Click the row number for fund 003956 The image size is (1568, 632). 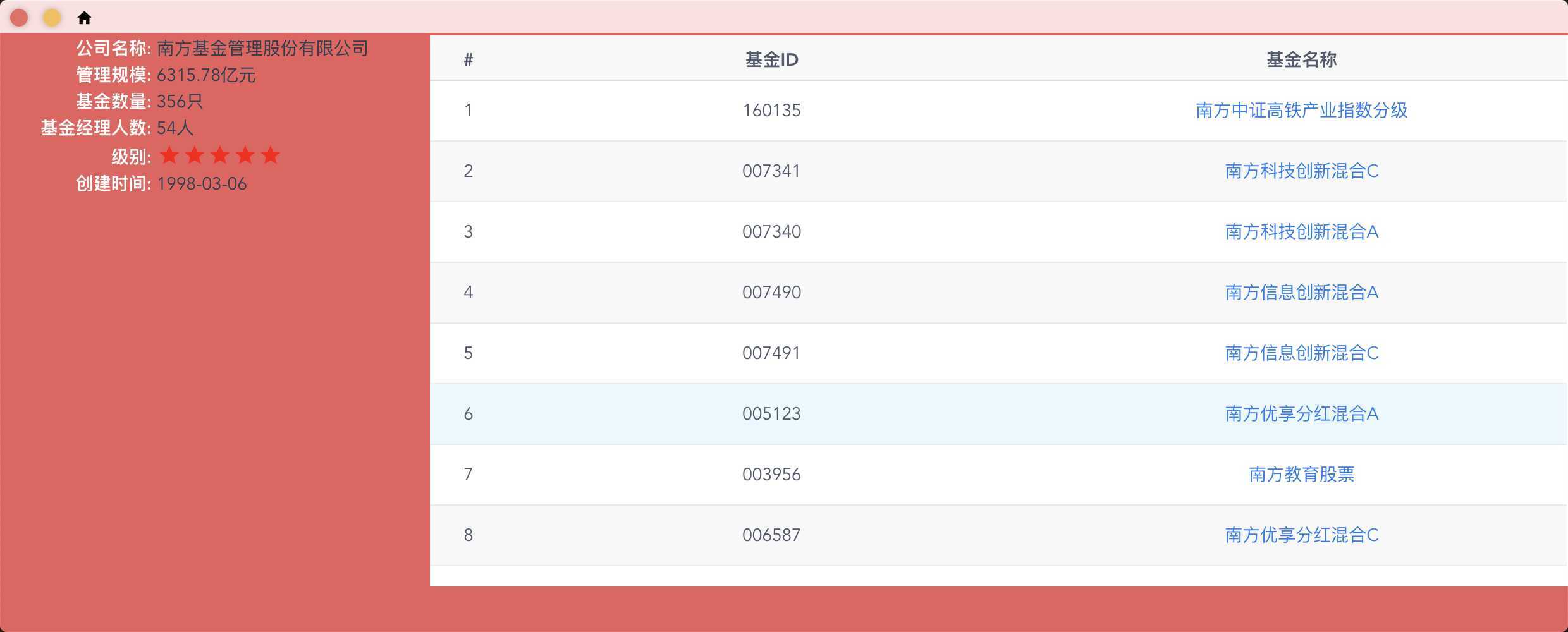(x=469, y=475)
